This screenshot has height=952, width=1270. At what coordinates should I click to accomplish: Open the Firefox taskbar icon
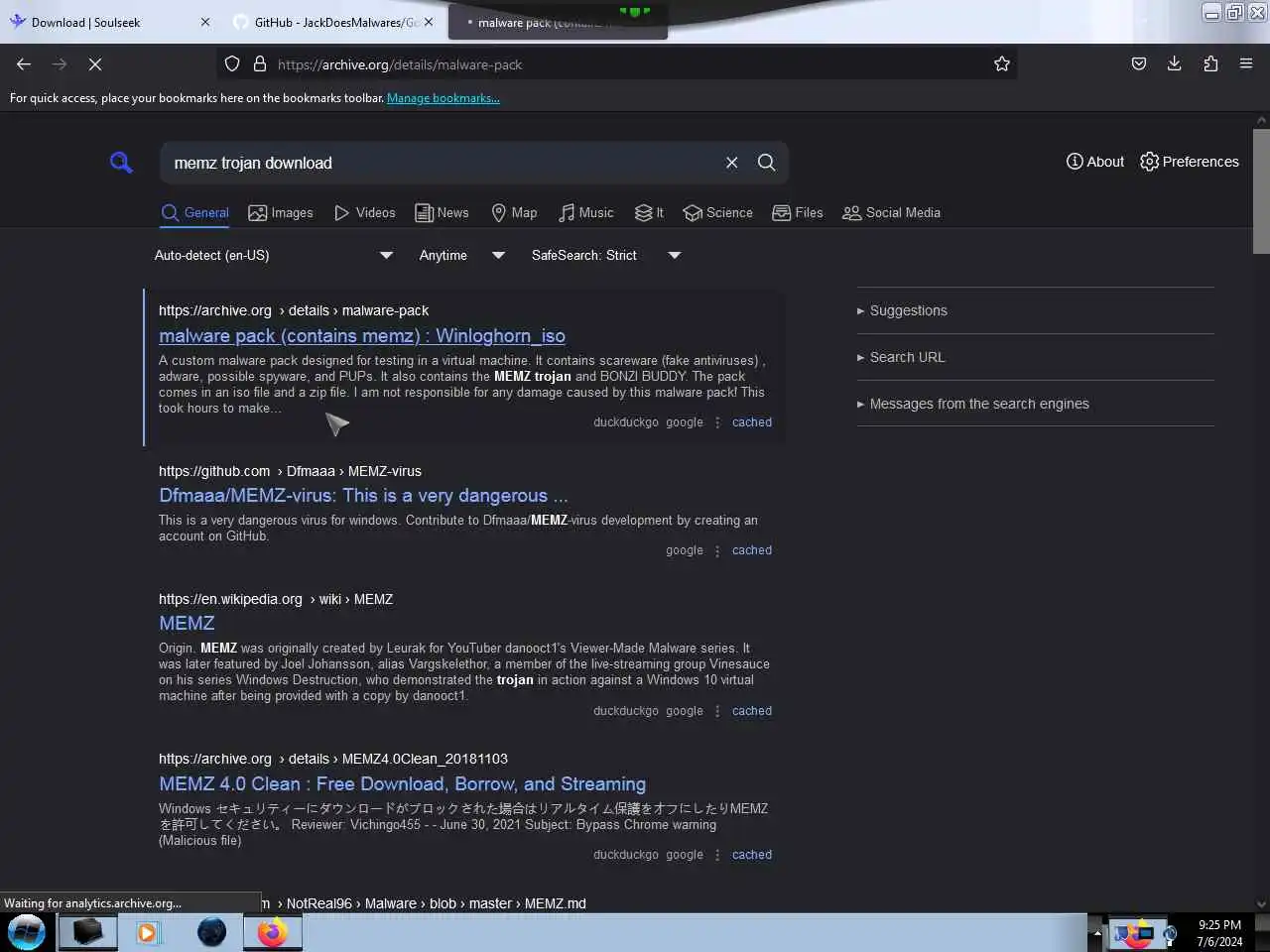(x=272, y=932)
